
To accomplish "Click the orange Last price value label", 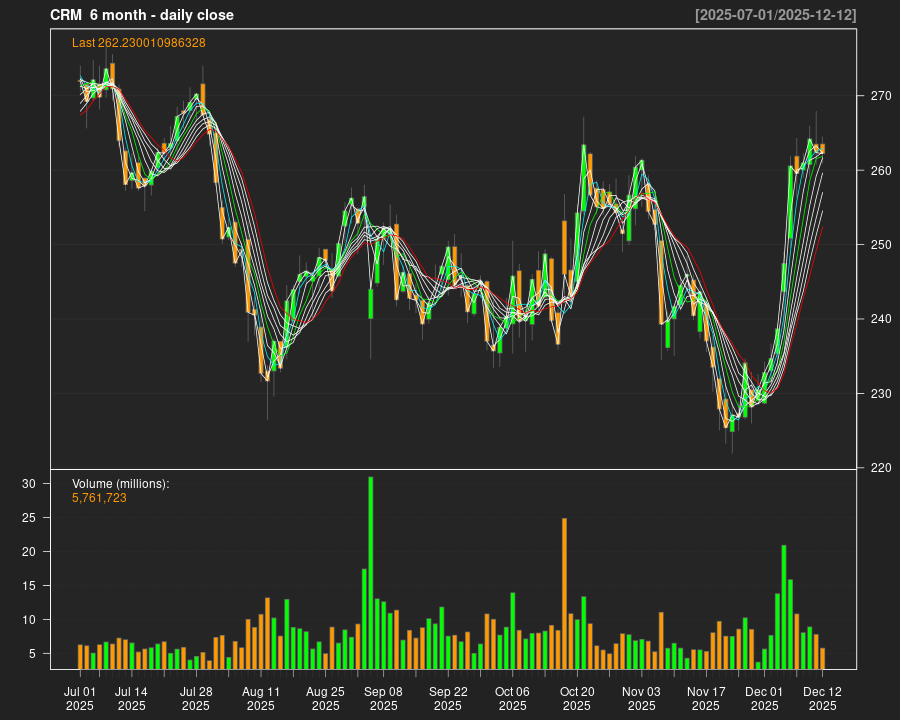I will click(138, 43).
